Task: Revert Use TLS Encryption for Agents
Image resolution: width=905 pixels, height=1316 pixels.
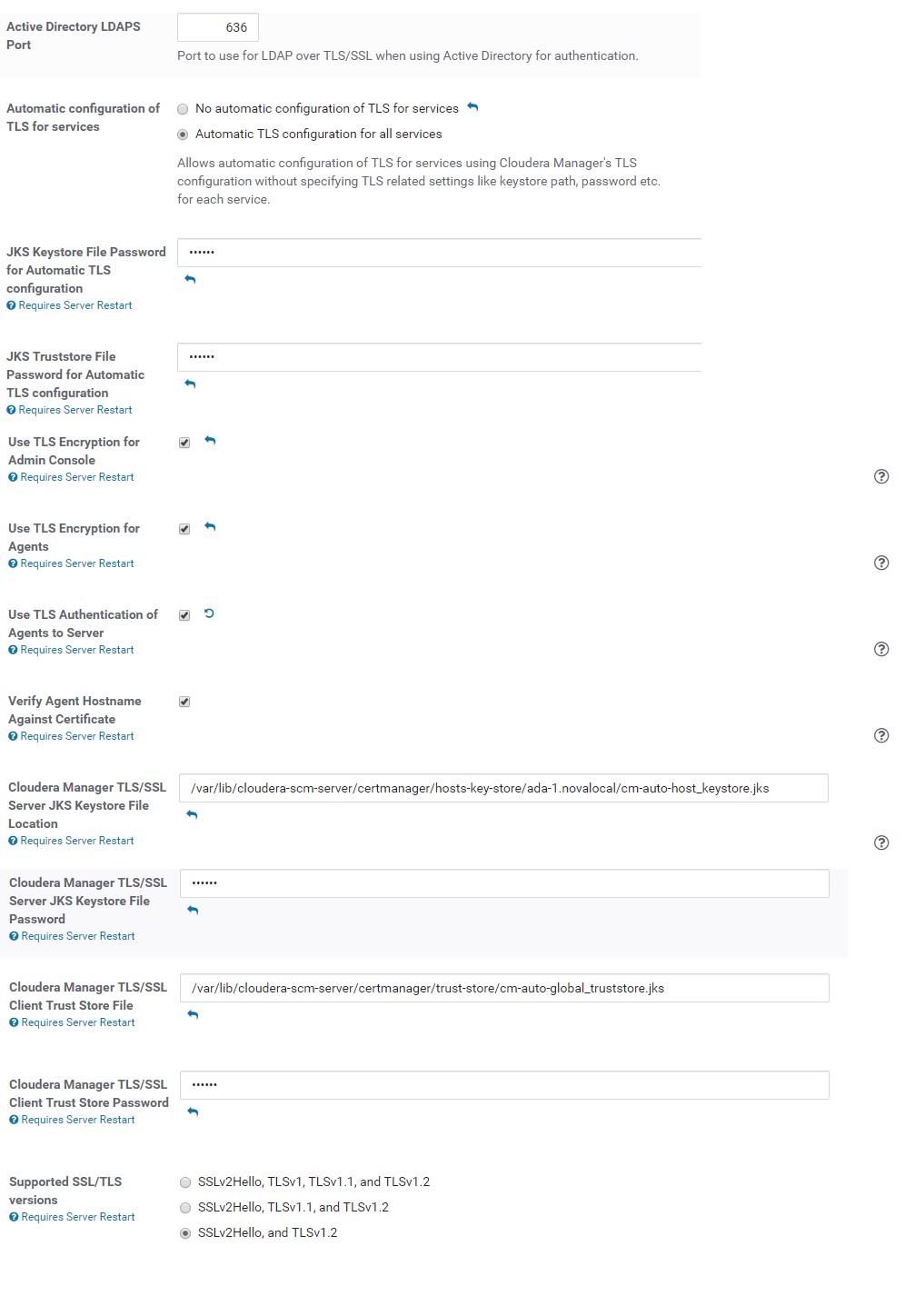Action: click(210, 527)
